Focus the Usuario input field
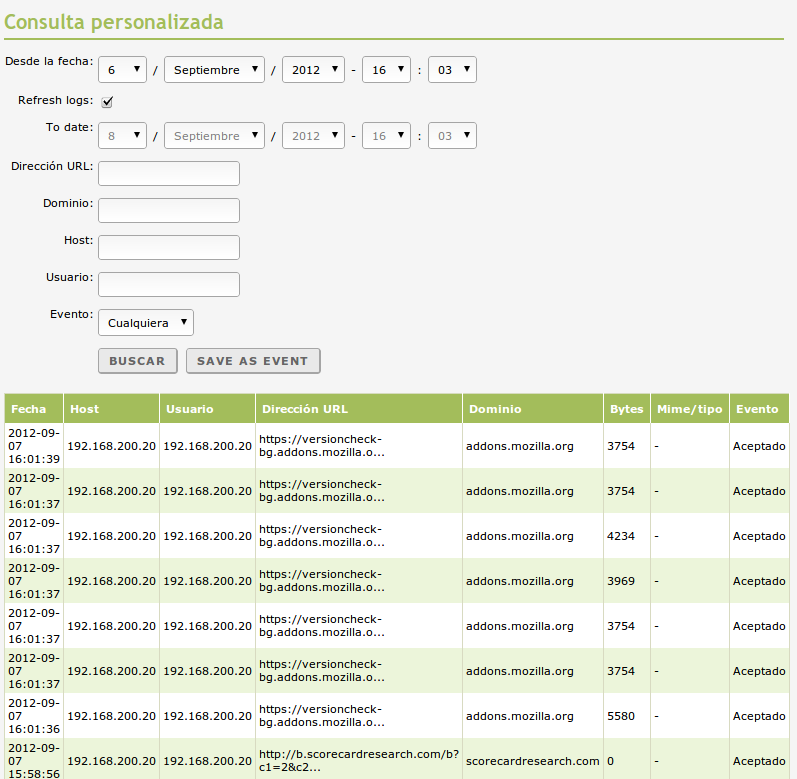Viewport: 797px width, 779px height. tap(169, 285)
